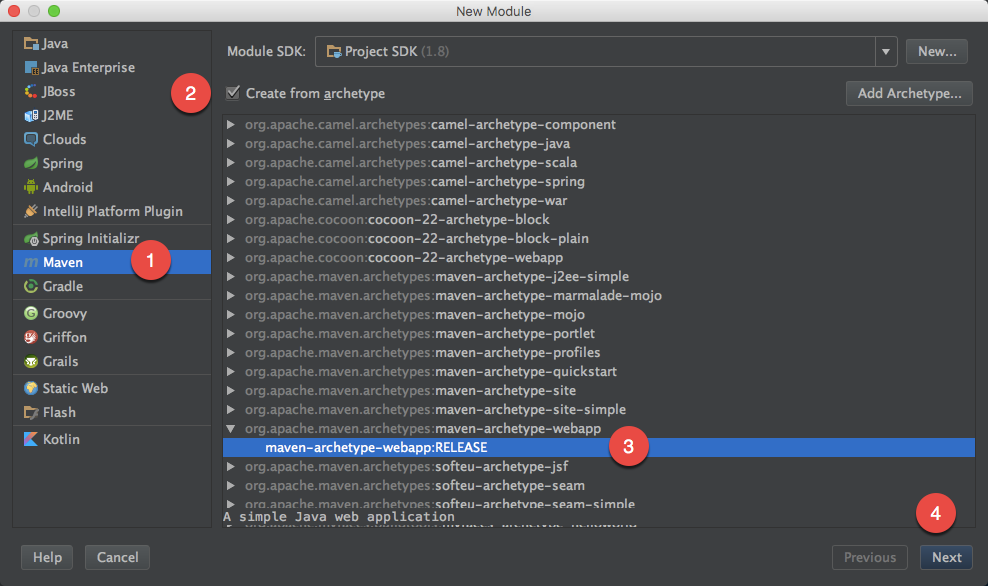The image size is (988, 586).
Task: Expand the camel-archetype-component node
Action: (231, 125)
